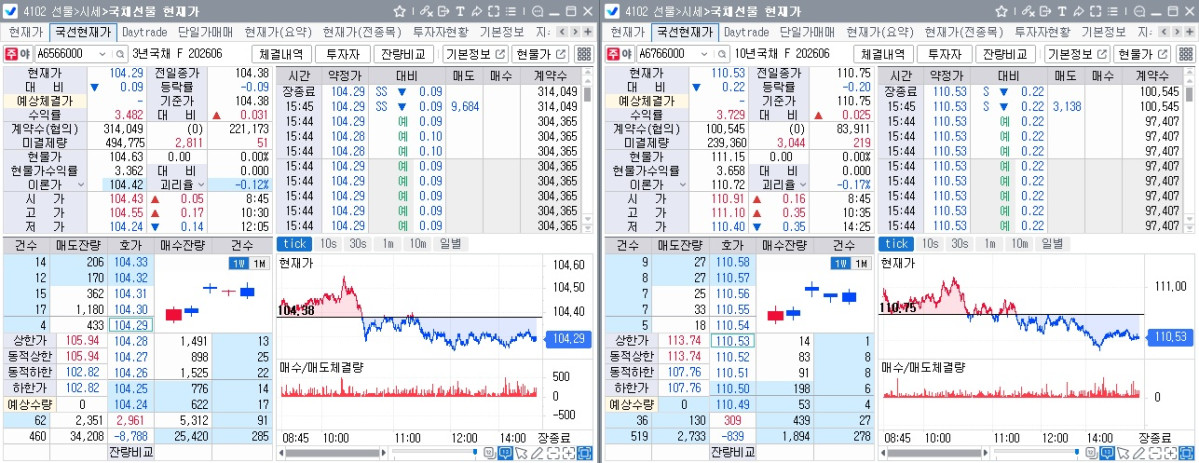Click the favorite star icon in the left window
The width and height of the screenshot is (1199, 463).
click(x=399, y=11)
